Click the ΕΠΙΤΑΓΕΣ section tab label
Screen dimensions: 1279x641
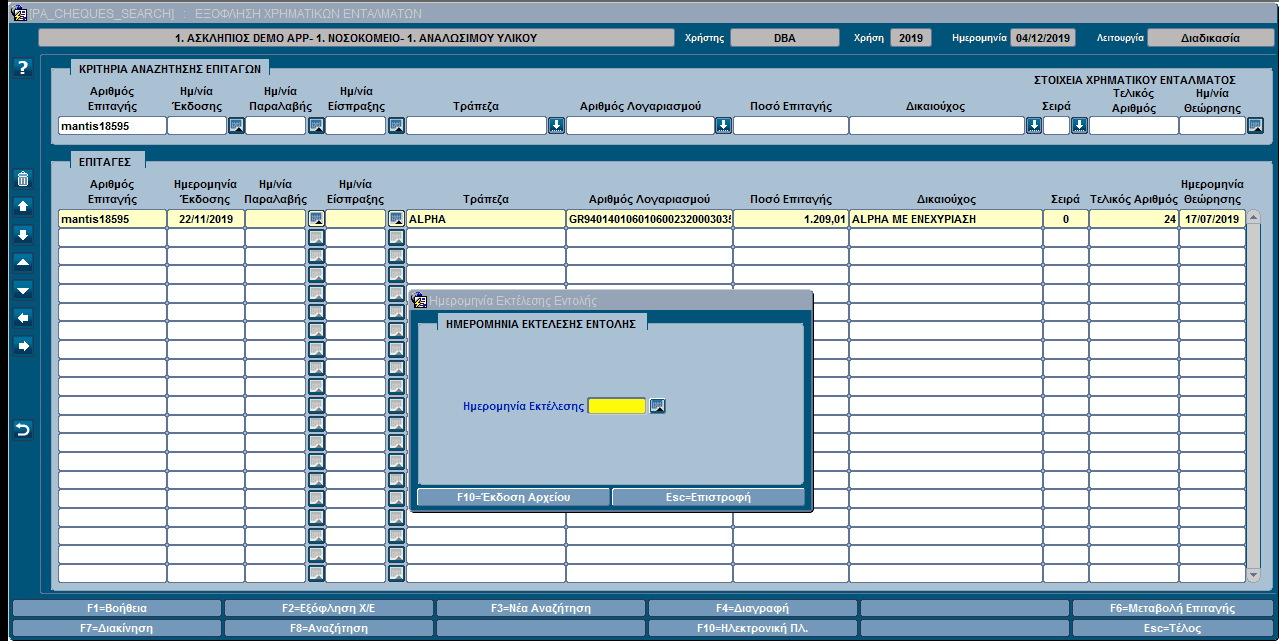pyautogui.click(x=107, y=160)
